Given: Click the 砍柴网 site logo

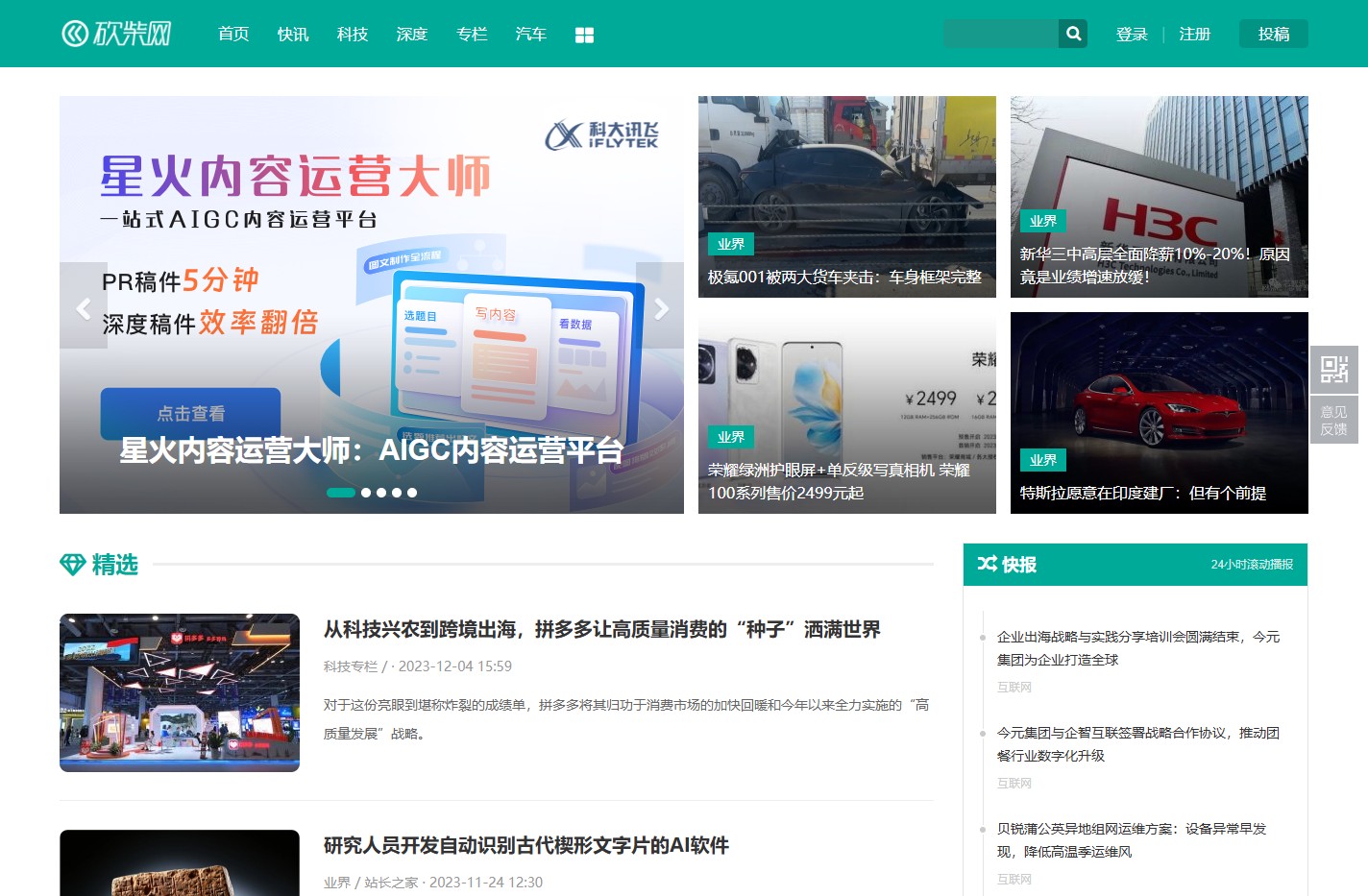Looking at the screenshot, I should pyautogui.click(x=116, y=34).
